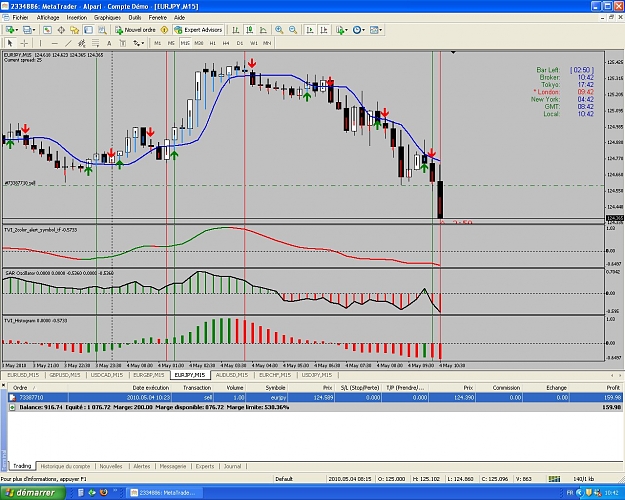Select the Text tool A

[109, 43]
